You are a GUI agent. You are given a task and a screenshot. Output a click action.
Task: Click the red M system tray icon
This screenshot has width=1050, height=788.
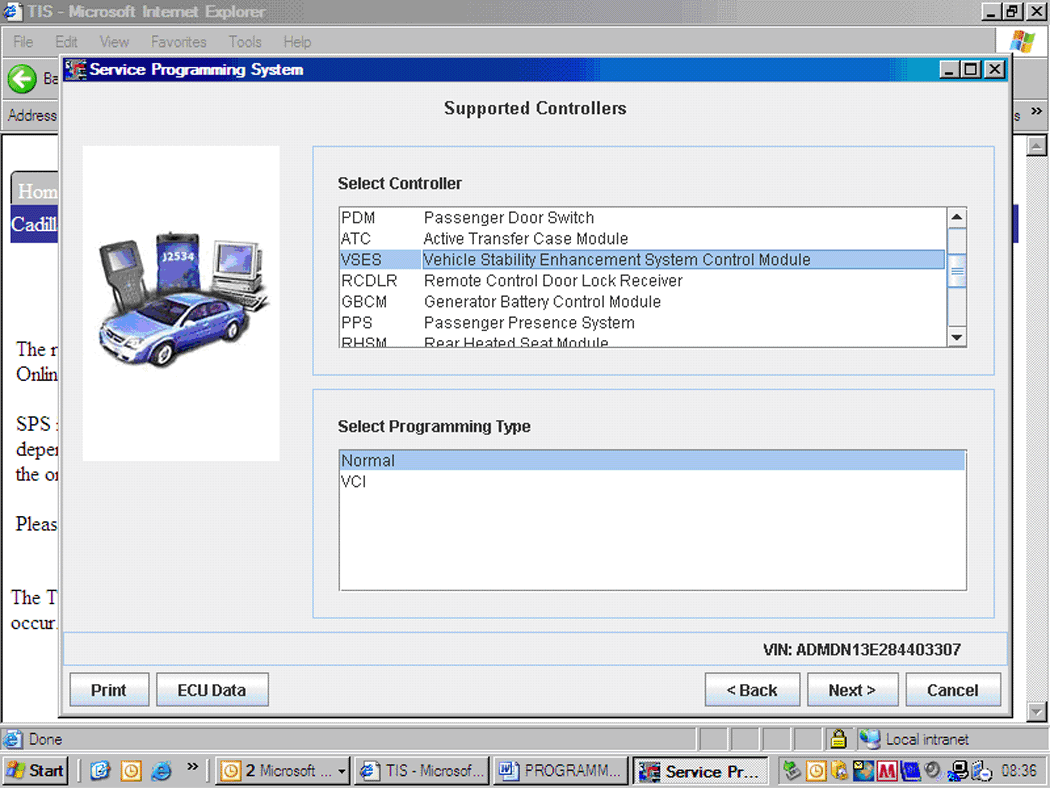click(x=887, y=771)
